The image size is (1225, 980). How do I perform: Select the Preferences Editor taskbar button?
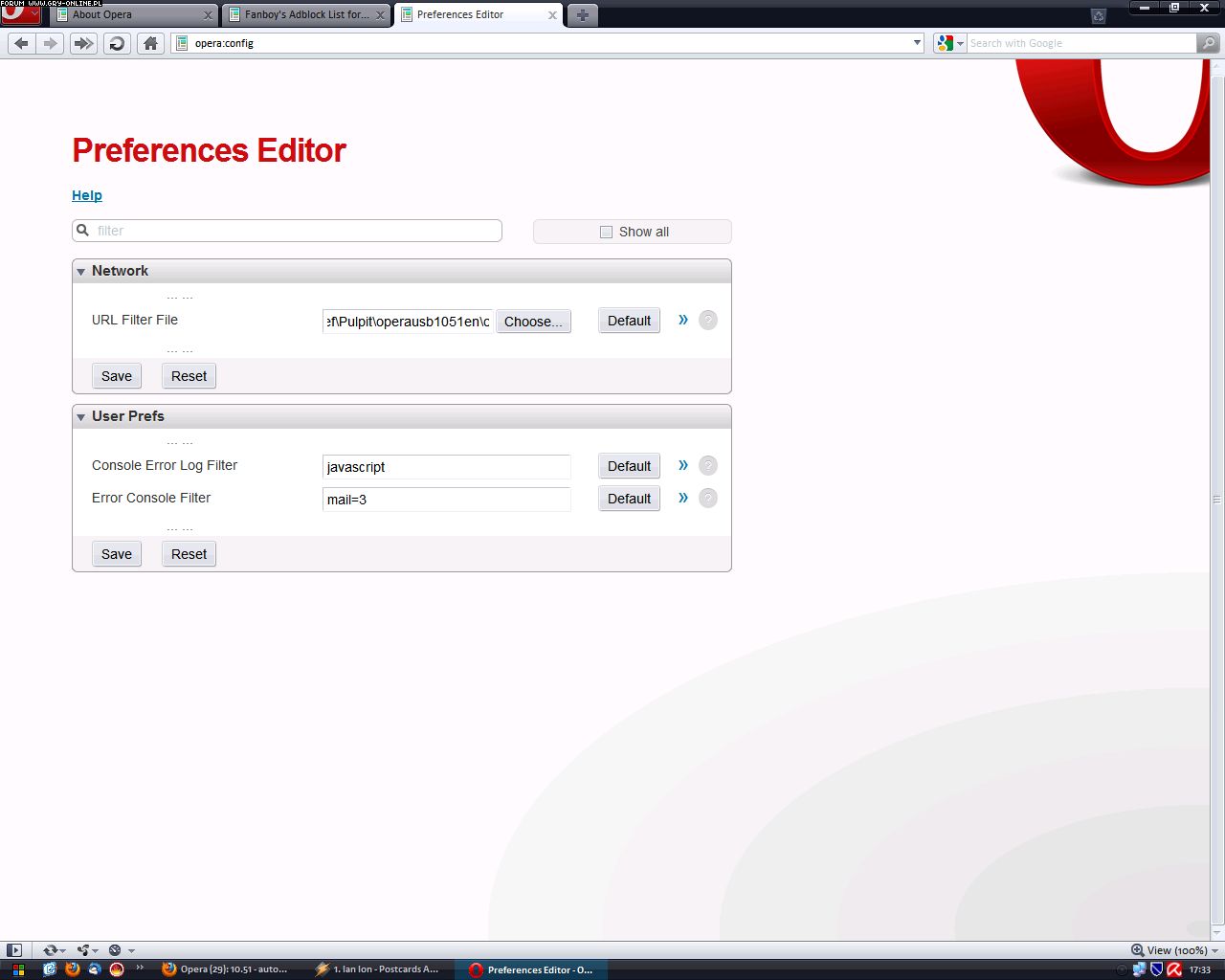coord(532,969)
